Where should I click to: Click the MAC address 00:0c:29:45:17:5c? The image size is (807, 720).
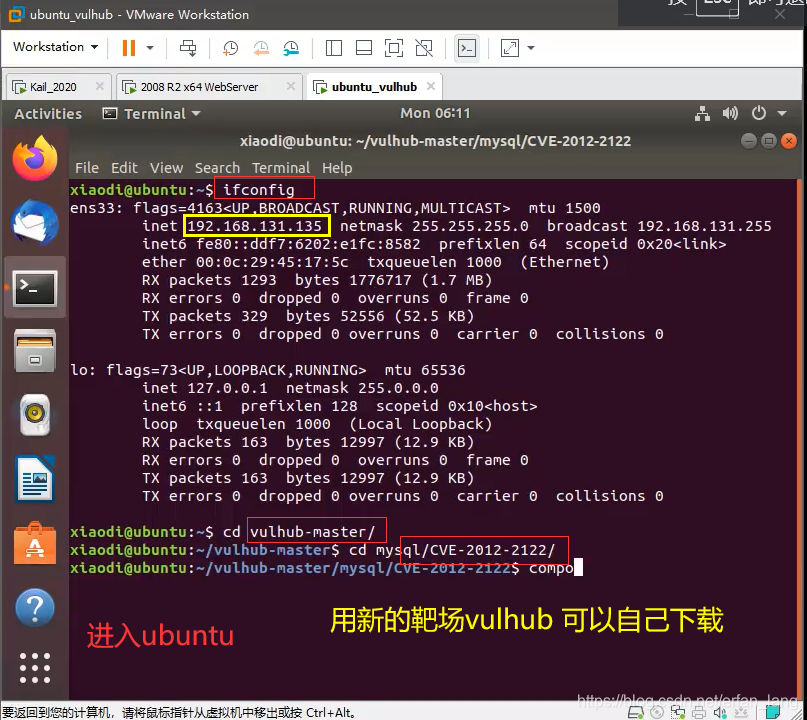(272, 262)
